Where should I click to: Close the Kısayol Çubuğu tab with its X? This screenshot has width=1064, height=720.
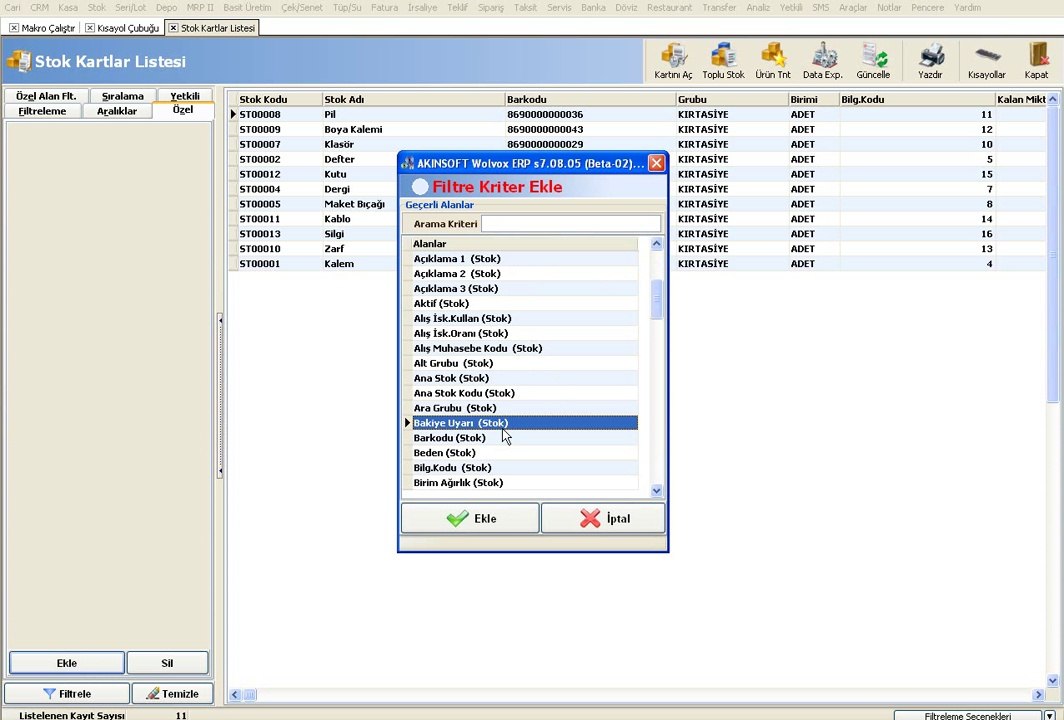(90, 28)
